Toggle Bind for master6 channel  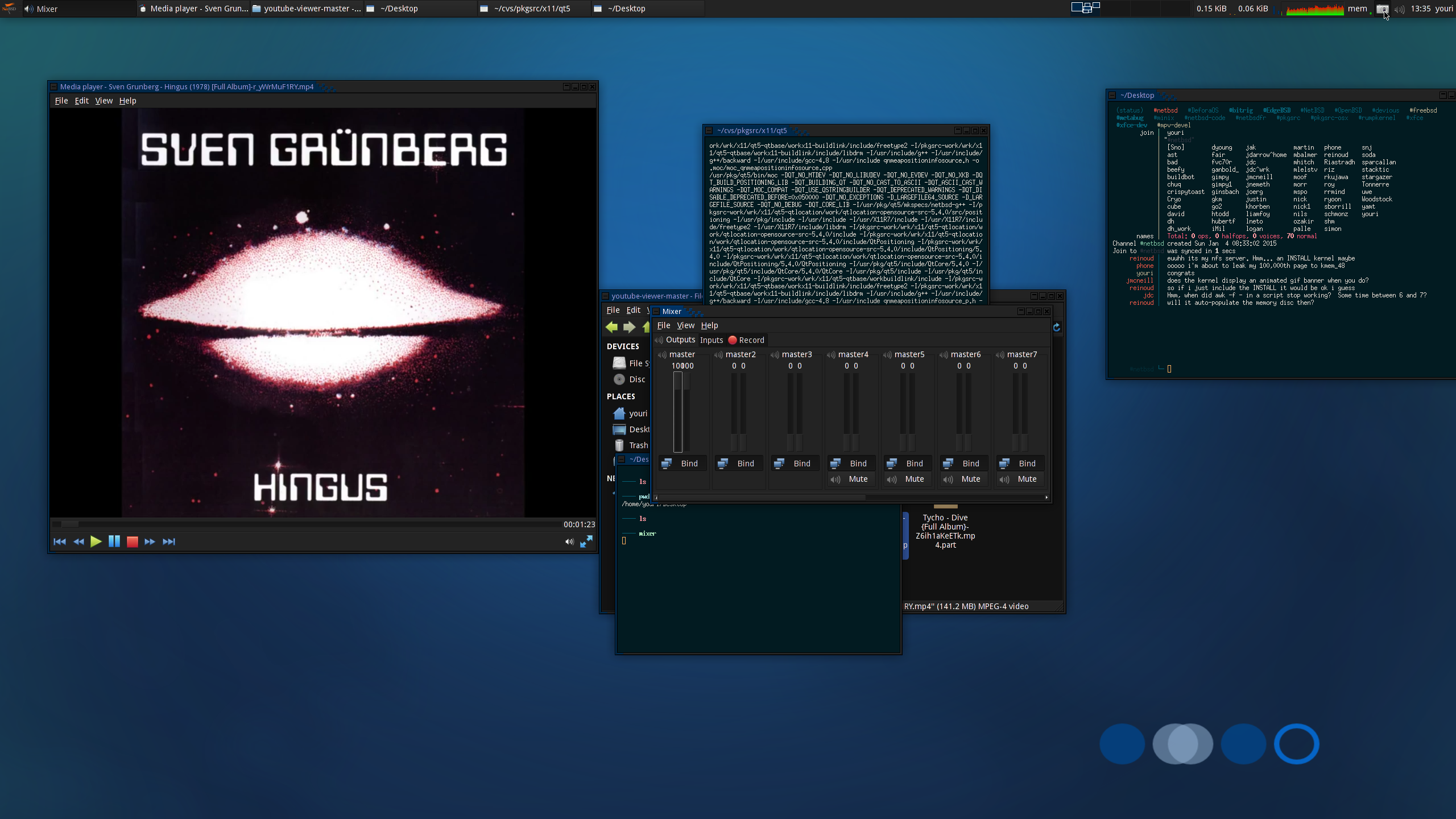point(965,464)
